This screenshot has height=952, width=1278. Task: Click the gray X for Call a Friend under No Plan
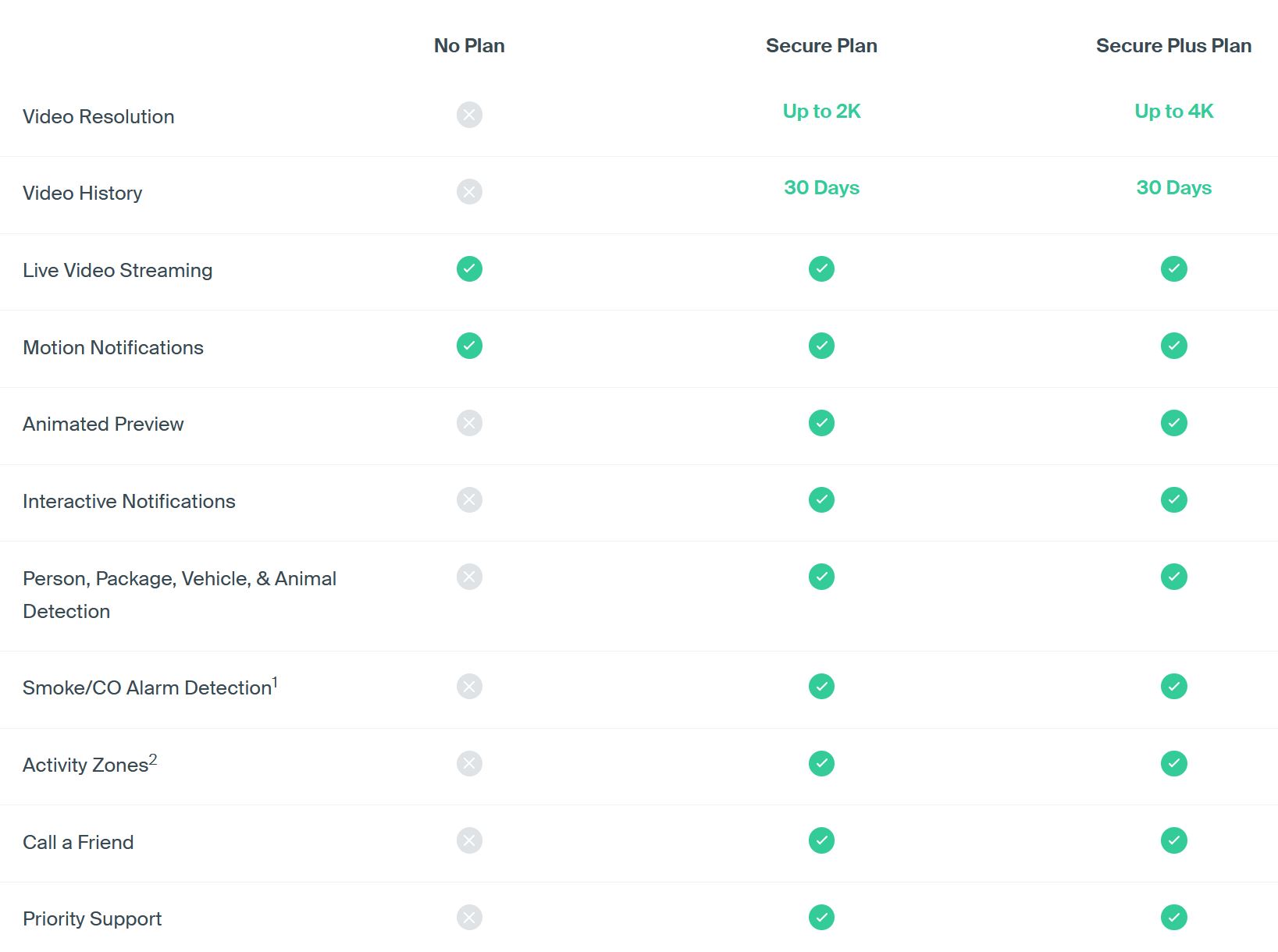tap(469, 840)
